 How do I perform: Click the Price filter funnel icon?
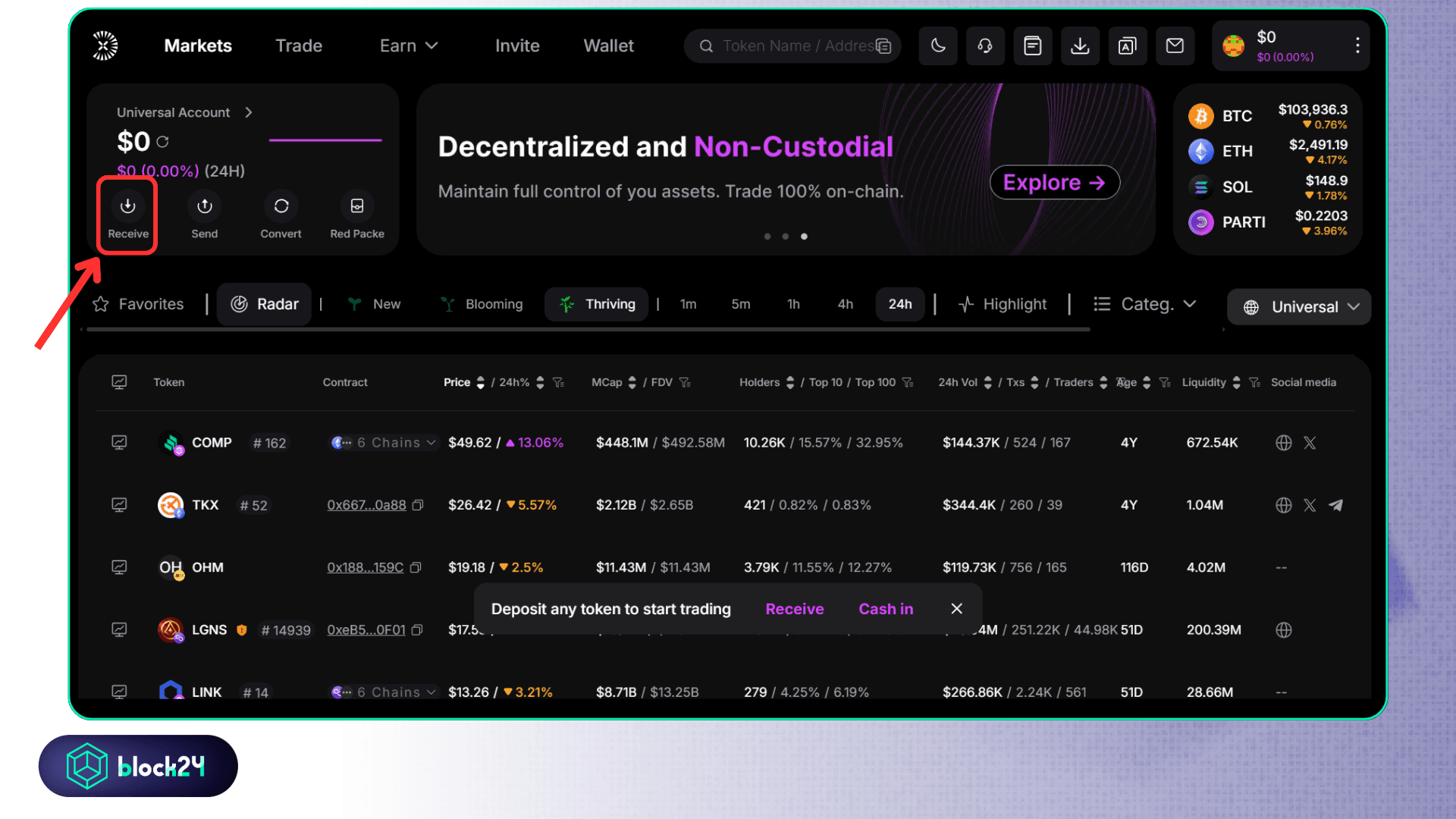559,383
